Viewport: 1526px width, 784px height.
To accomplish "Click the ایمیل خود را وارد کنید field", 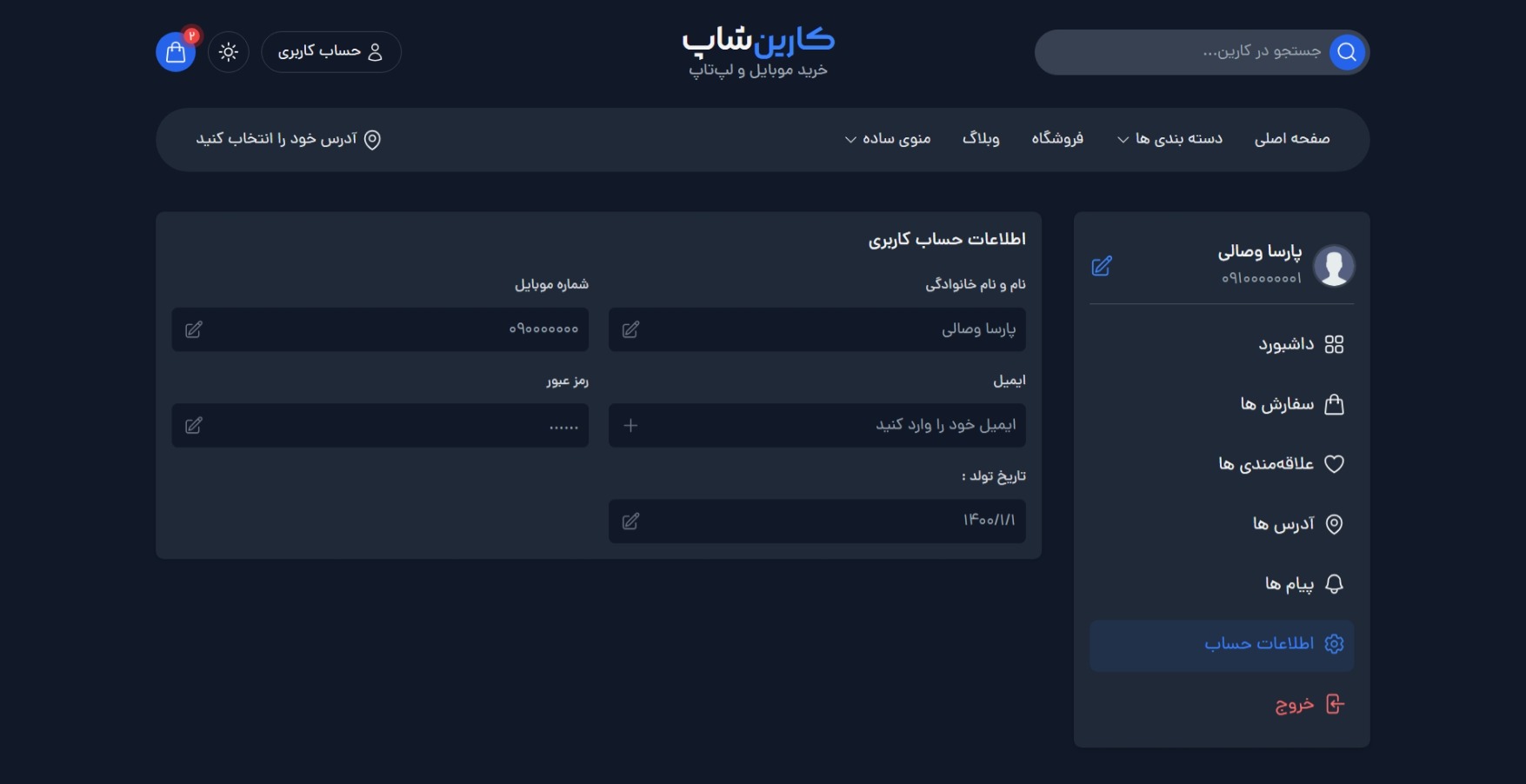I will [x=817, y=425].
